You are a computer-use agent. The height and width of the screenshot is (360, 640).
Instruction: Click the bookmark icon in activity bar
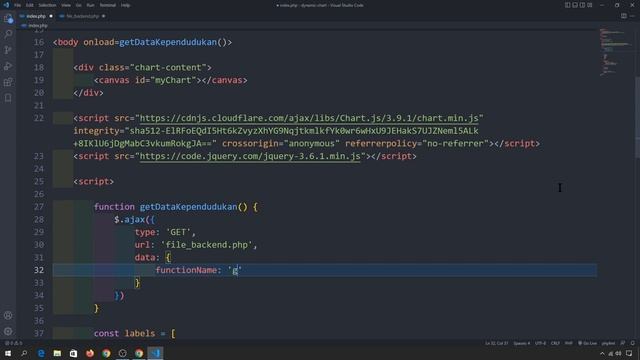[x=8, y=98]
